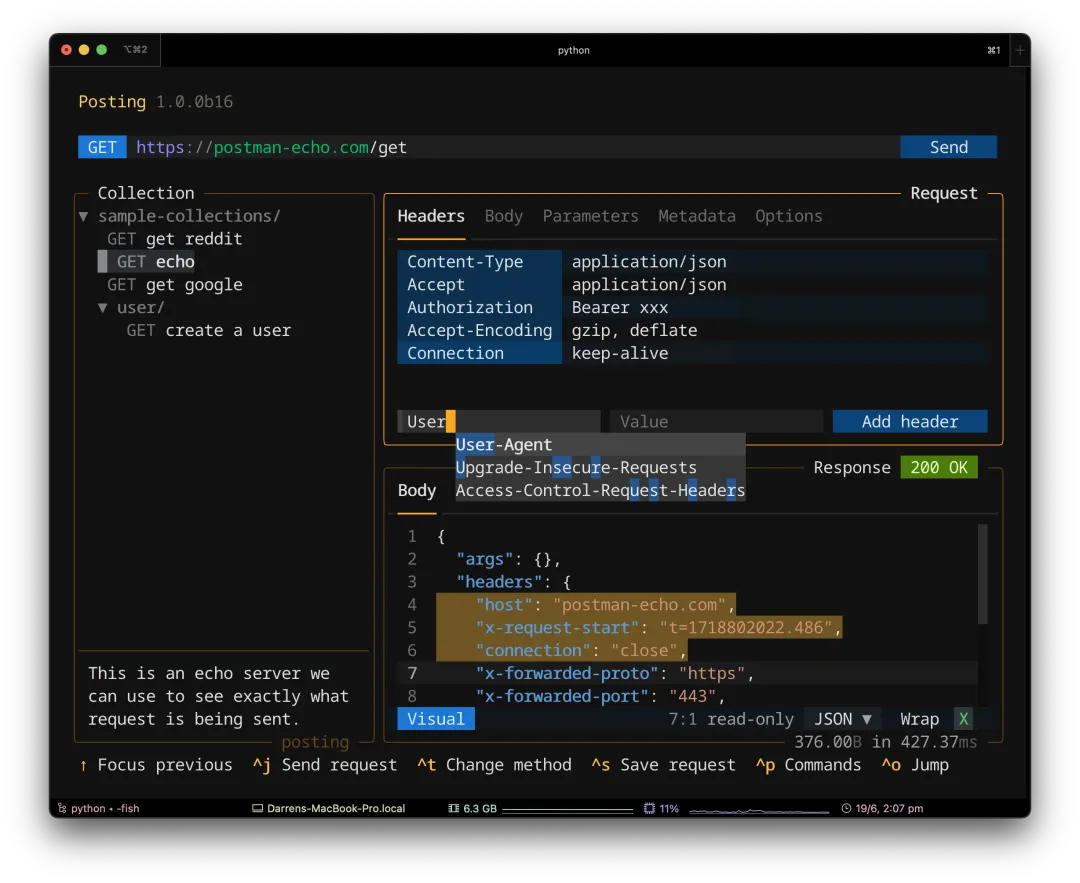
Task: Click the Send button
Action: pyautogui.click(x=948, y=147)
